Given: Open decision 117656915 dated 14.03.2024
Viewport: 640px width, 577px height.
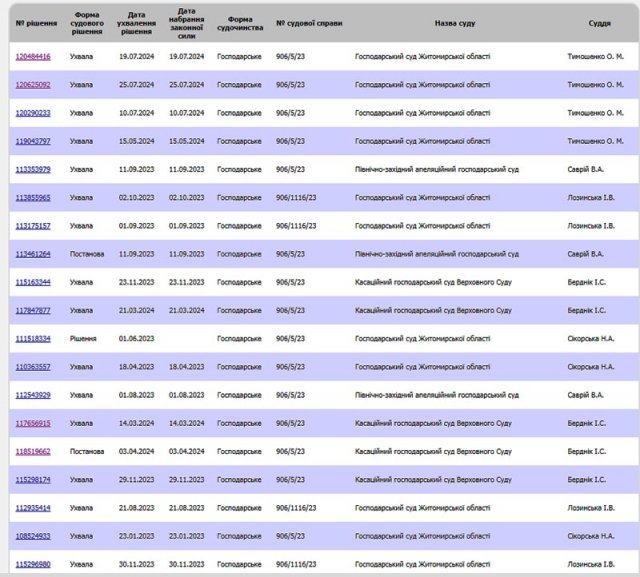Looking at the screenshot, I should coord(33,423).
